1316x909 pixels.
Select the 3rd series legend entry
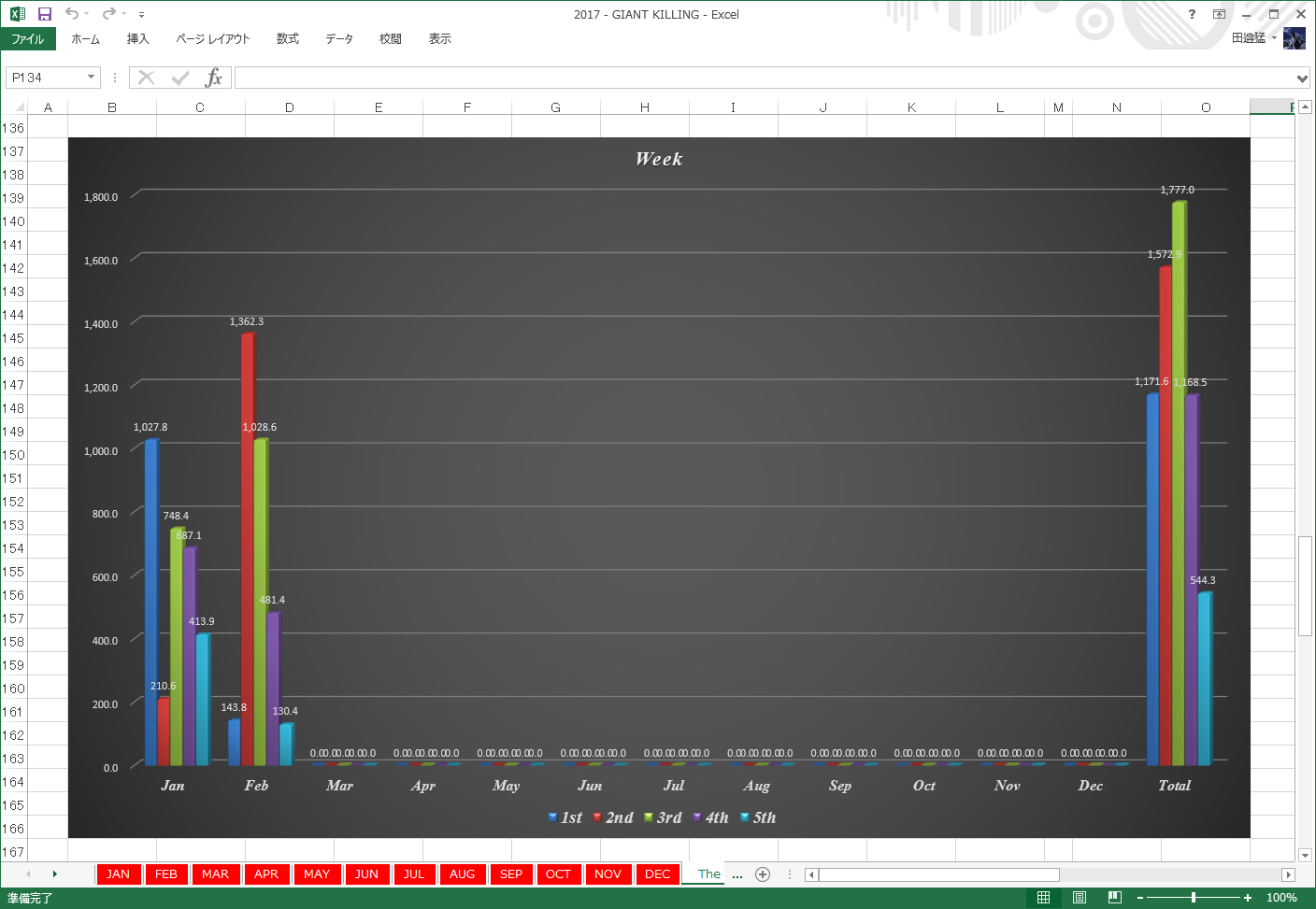pos(663,817)
